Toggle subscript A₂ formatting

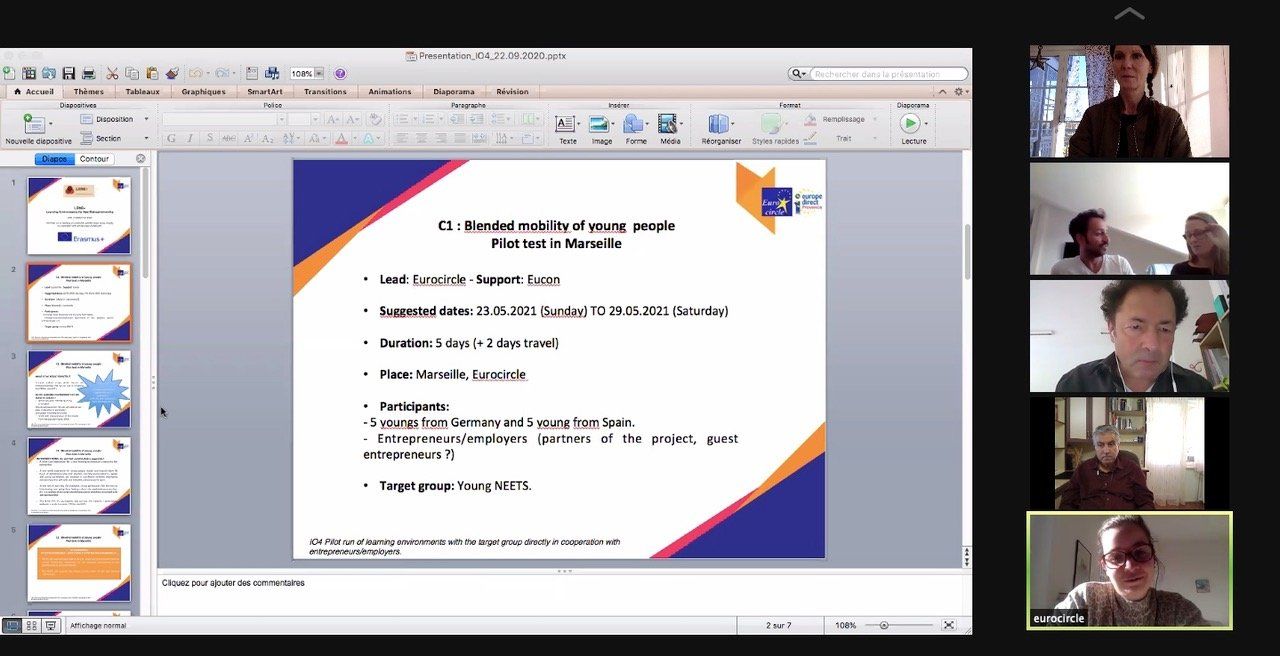tap(269, 138)
